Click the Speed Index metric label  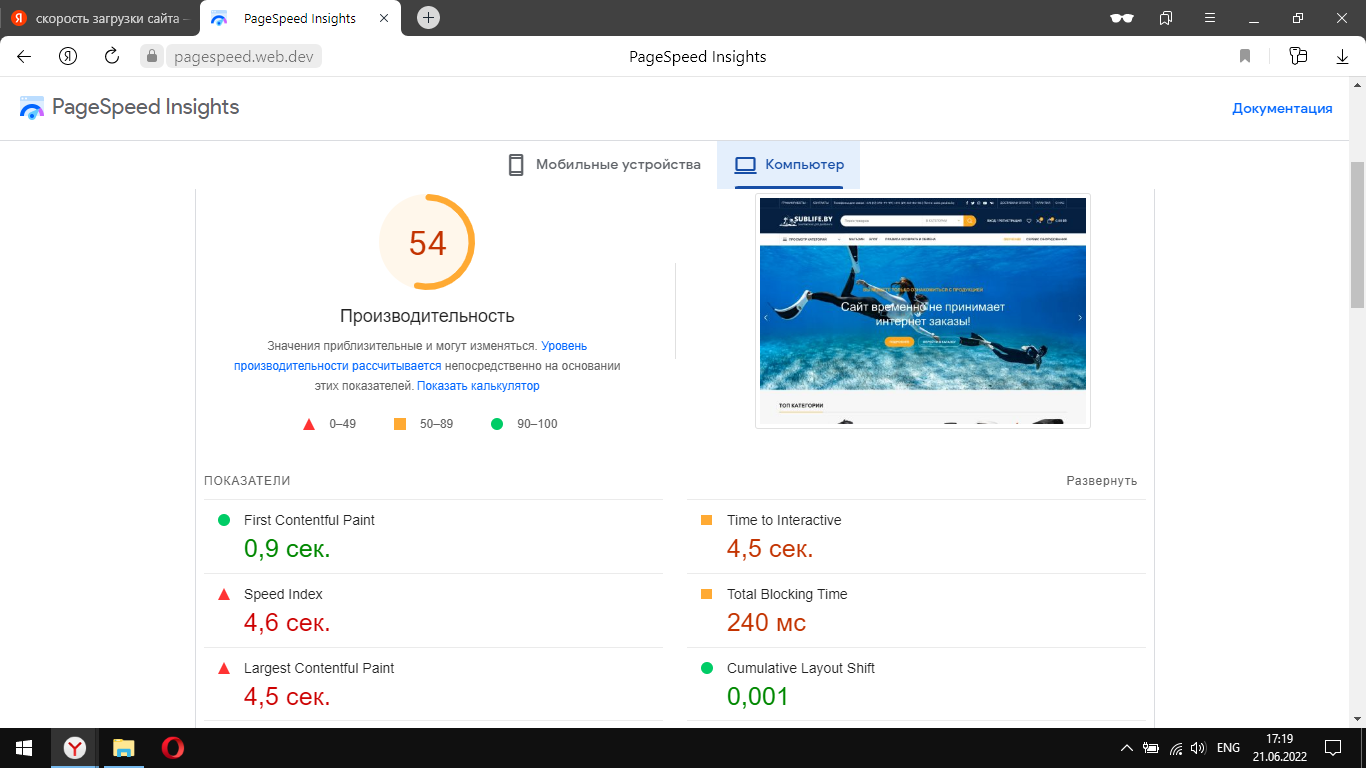click(283, 594)
